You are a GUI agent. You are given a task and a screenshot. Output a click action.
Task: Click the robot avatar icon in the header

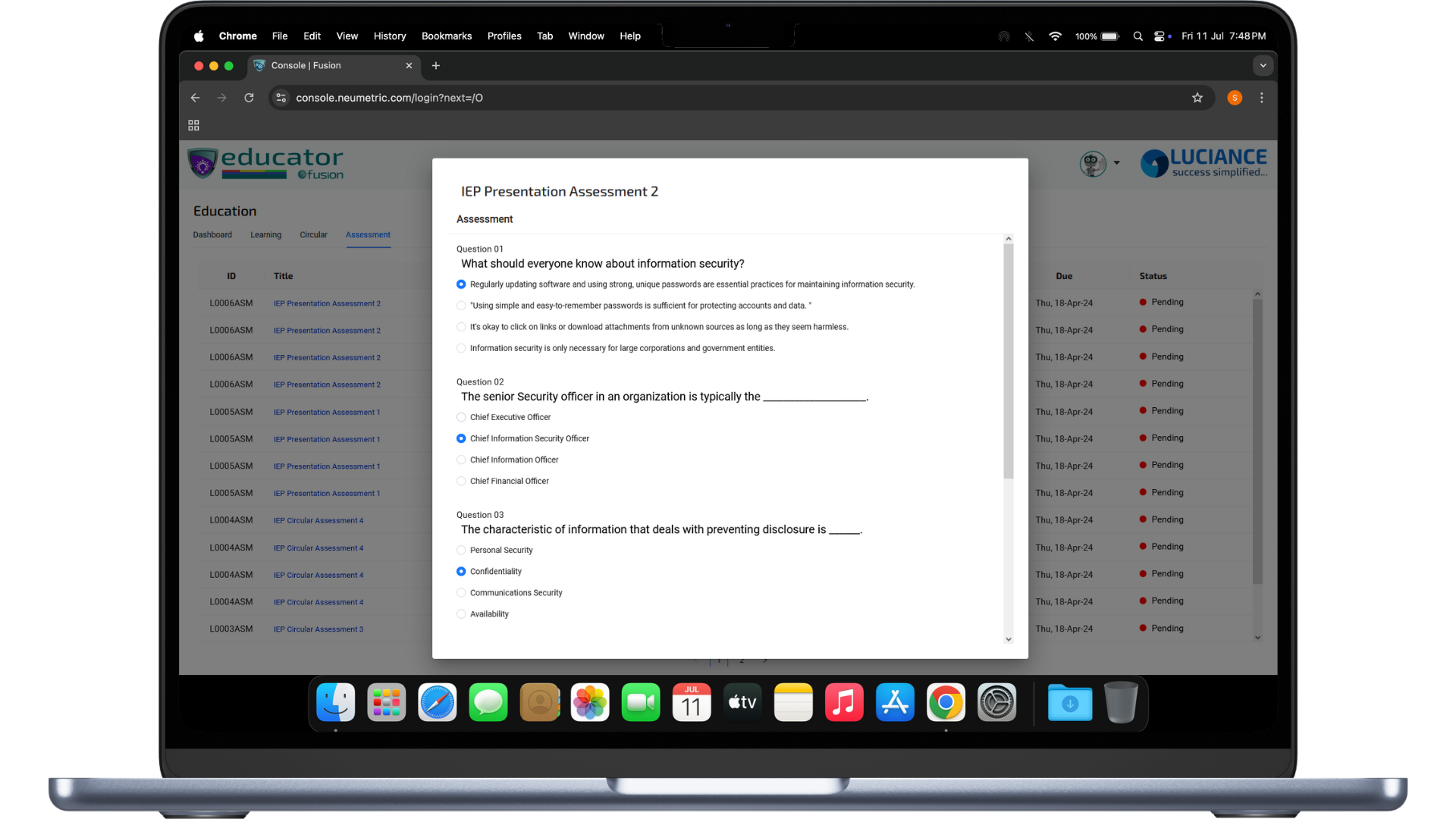click(1092, 163)
